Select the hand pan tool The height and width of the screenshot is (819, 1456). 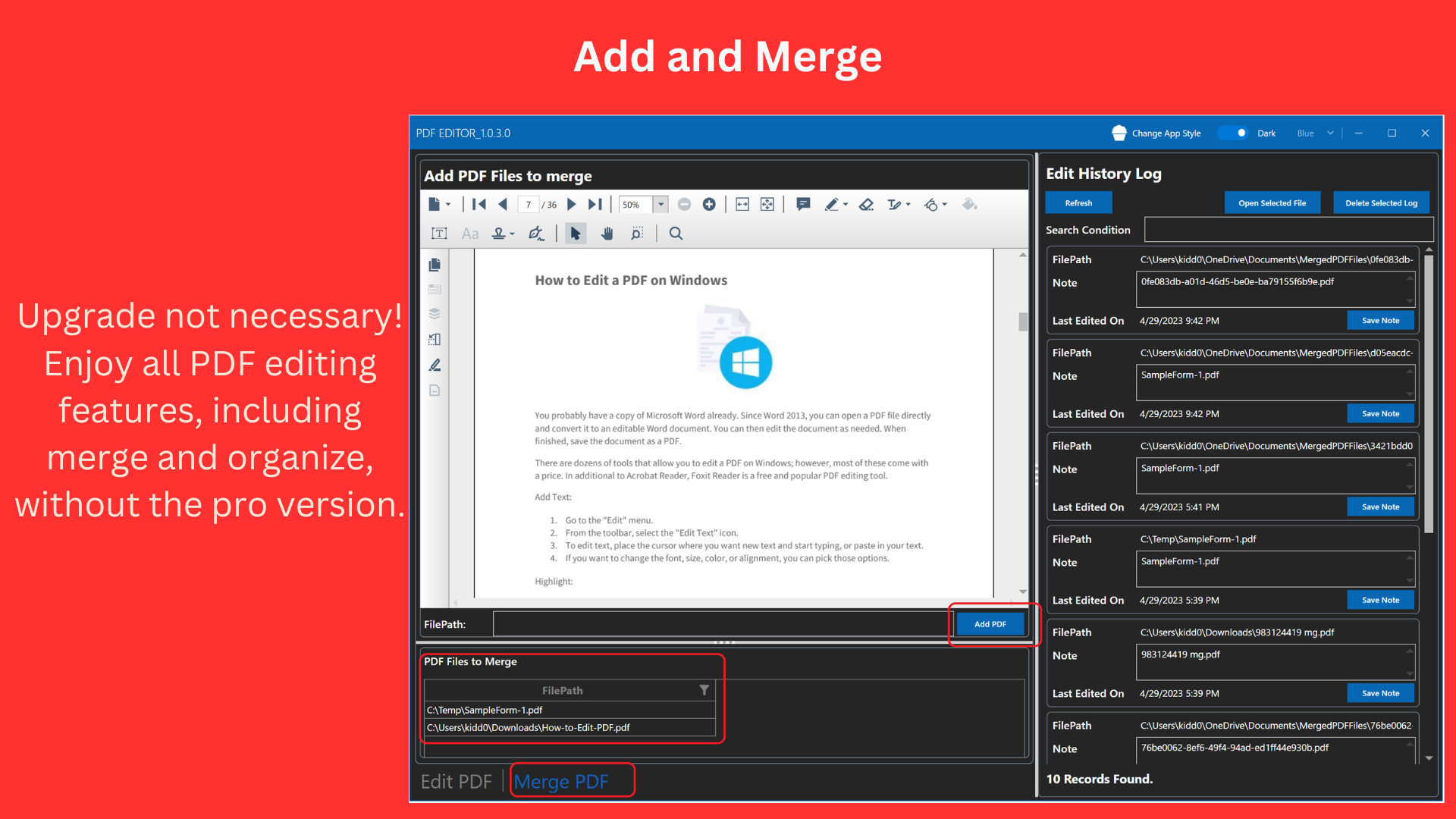[607, 234]
